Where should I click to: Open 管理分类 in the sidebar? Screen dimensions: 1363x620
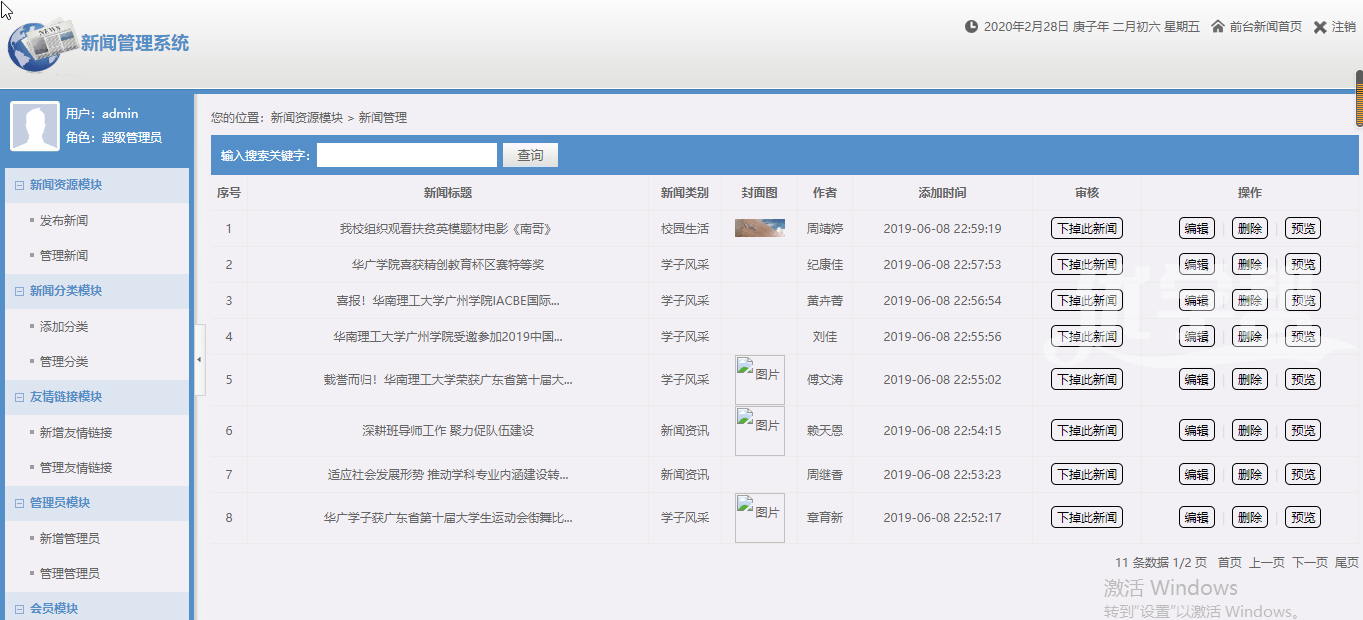tap(64, 362)
